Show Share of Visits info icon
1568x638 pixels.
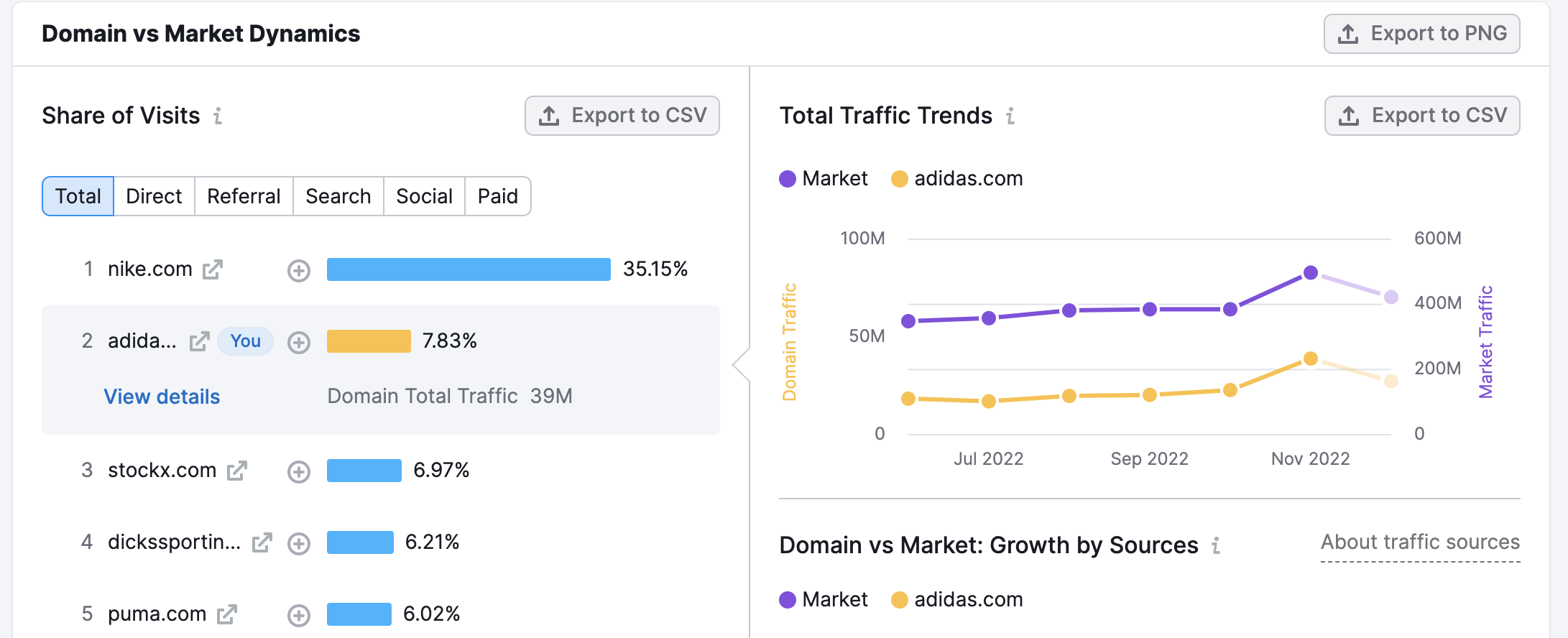click(x=218, y=116)
